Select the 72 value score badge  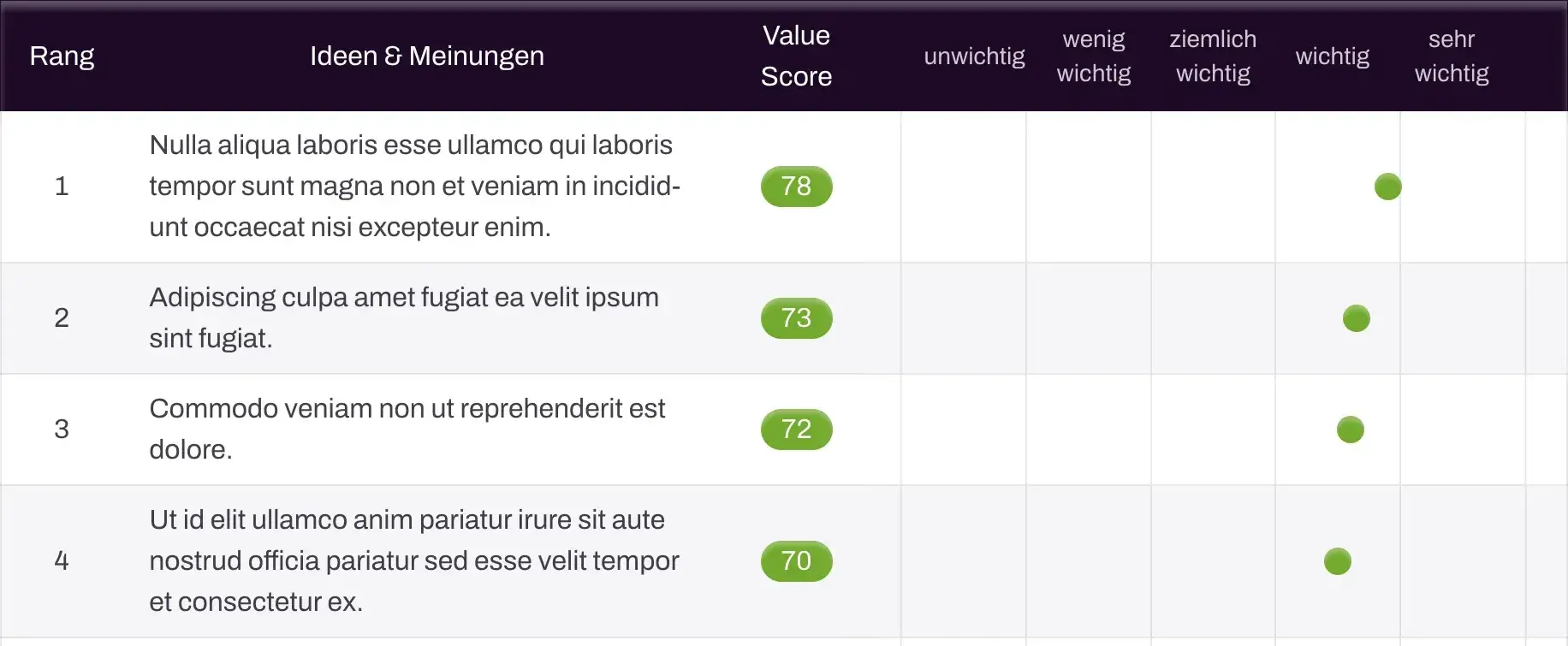pyautogui.click(x=796, y=430)
